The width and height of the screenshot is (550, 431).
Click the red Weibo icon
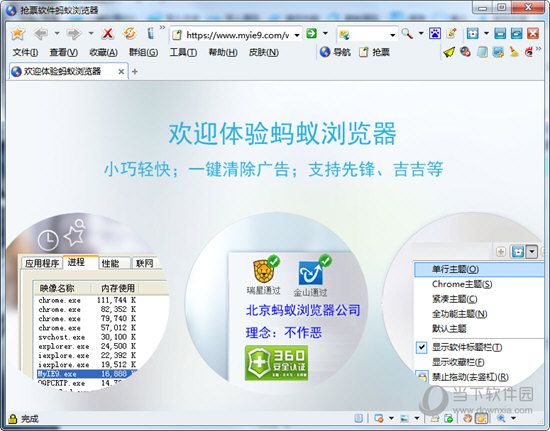point(529,52)
